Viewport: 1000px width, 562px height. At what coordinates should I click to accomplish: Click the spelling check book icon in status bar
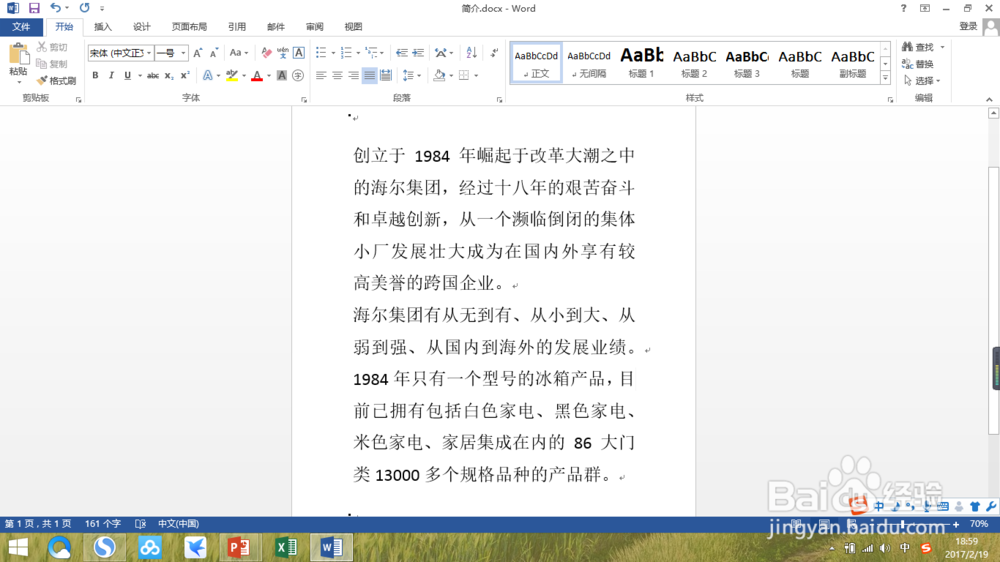pyautogui.click(x=140, y=524)
